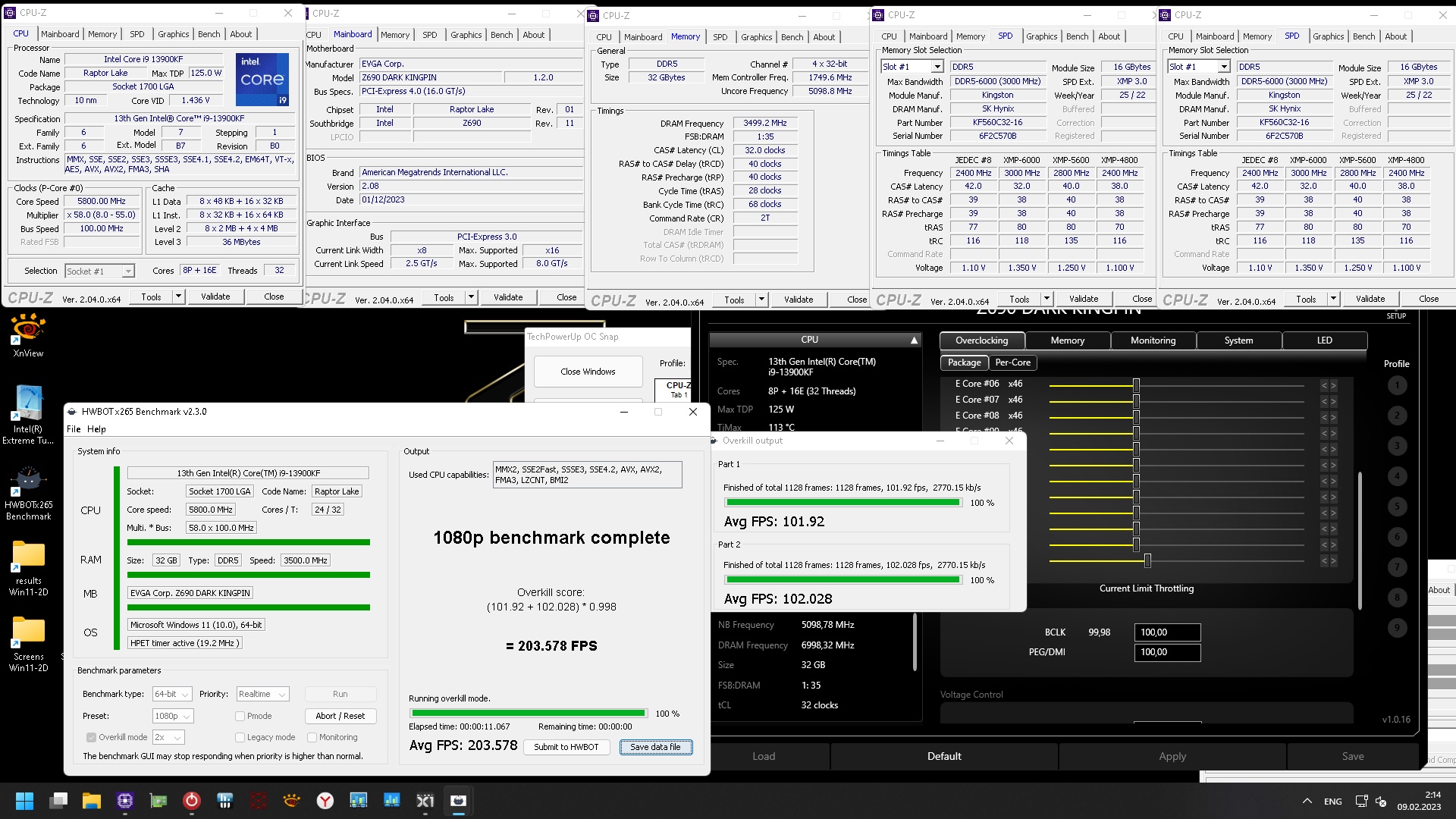Open Task View from the taskbar
Image resolution: width=1456 pixels, height=819 pixels.
(x=58, y=801)
